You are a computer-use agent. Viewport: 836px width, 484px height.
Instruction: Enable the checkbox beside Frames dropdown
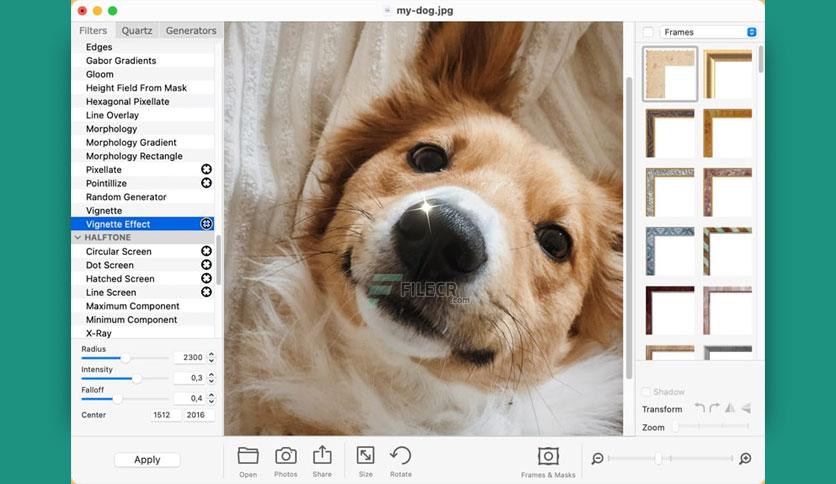pyautogui.click(x=648, y=32)
